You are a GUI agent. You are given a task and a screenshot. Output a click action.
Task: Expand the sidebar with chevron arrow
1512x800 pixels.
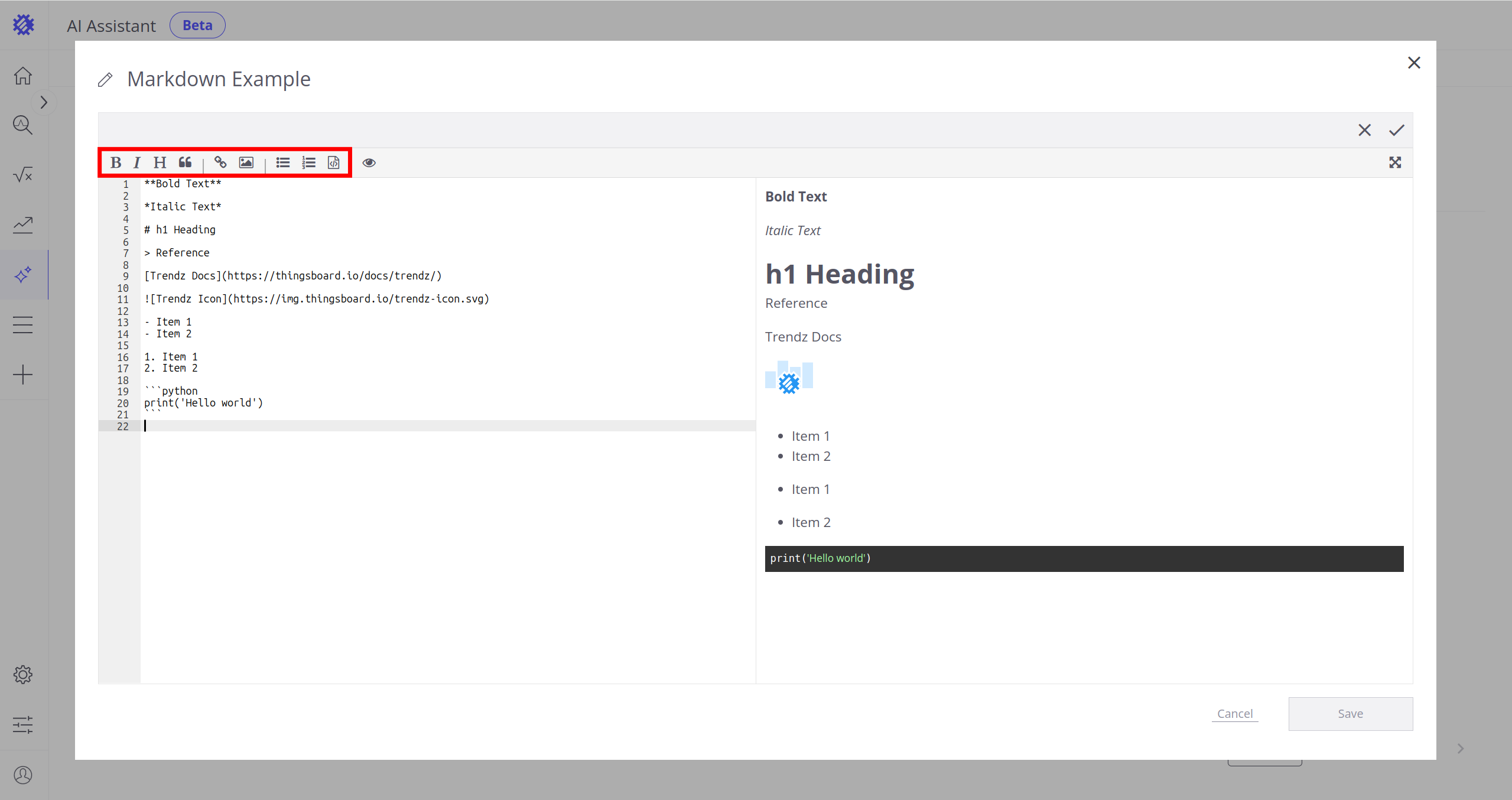point(44,102)
